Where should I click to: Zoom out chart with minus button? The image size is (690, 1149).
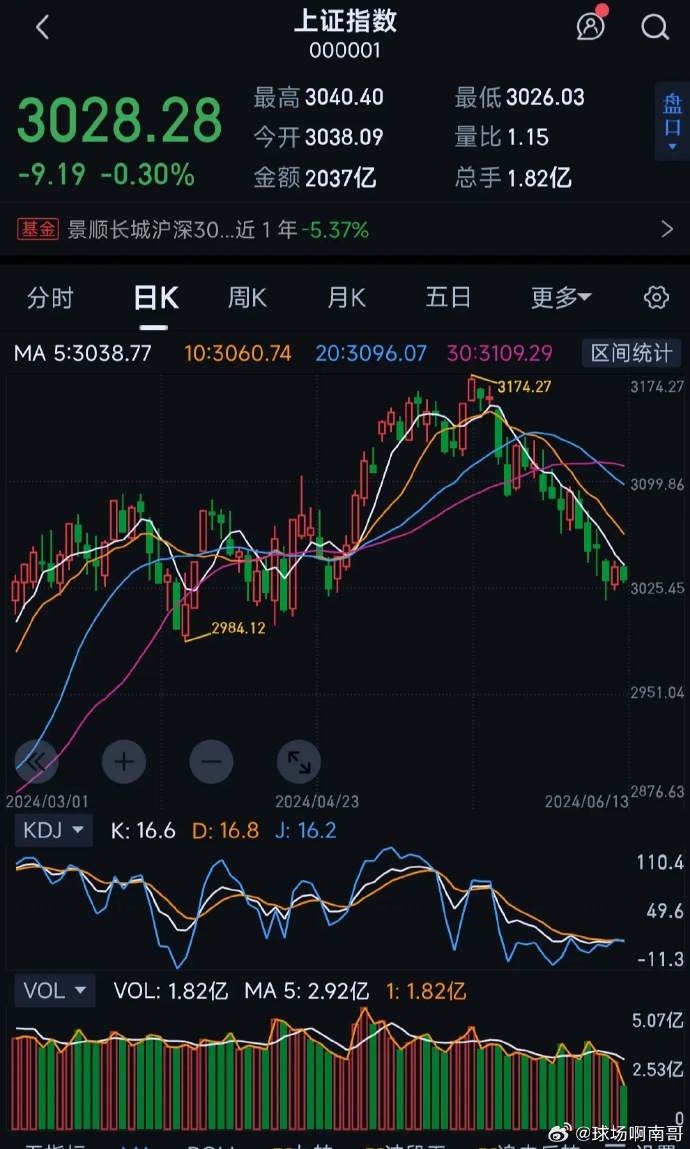click(x=211, y=761)
